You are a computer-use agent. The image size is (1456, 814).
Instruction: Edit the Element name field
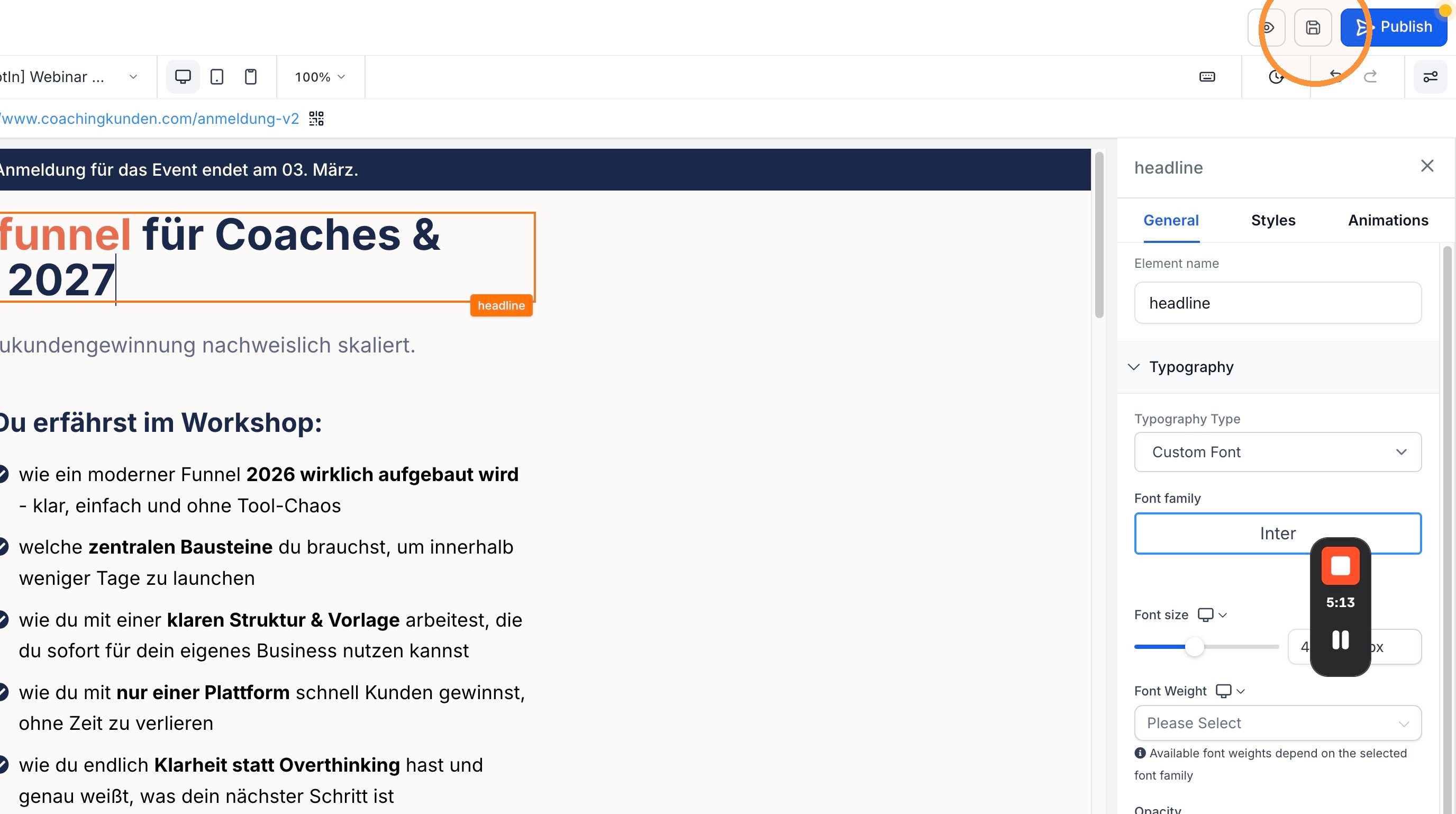pyautogui.click(x=1278, y=303)
